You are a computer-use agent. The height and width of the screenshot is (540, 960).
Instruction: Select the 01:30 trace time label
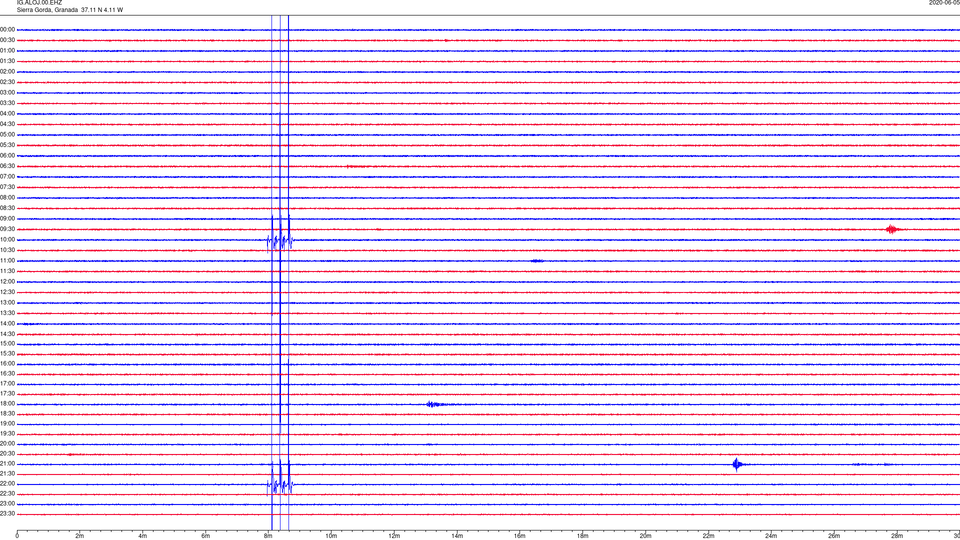pos(7,61)
